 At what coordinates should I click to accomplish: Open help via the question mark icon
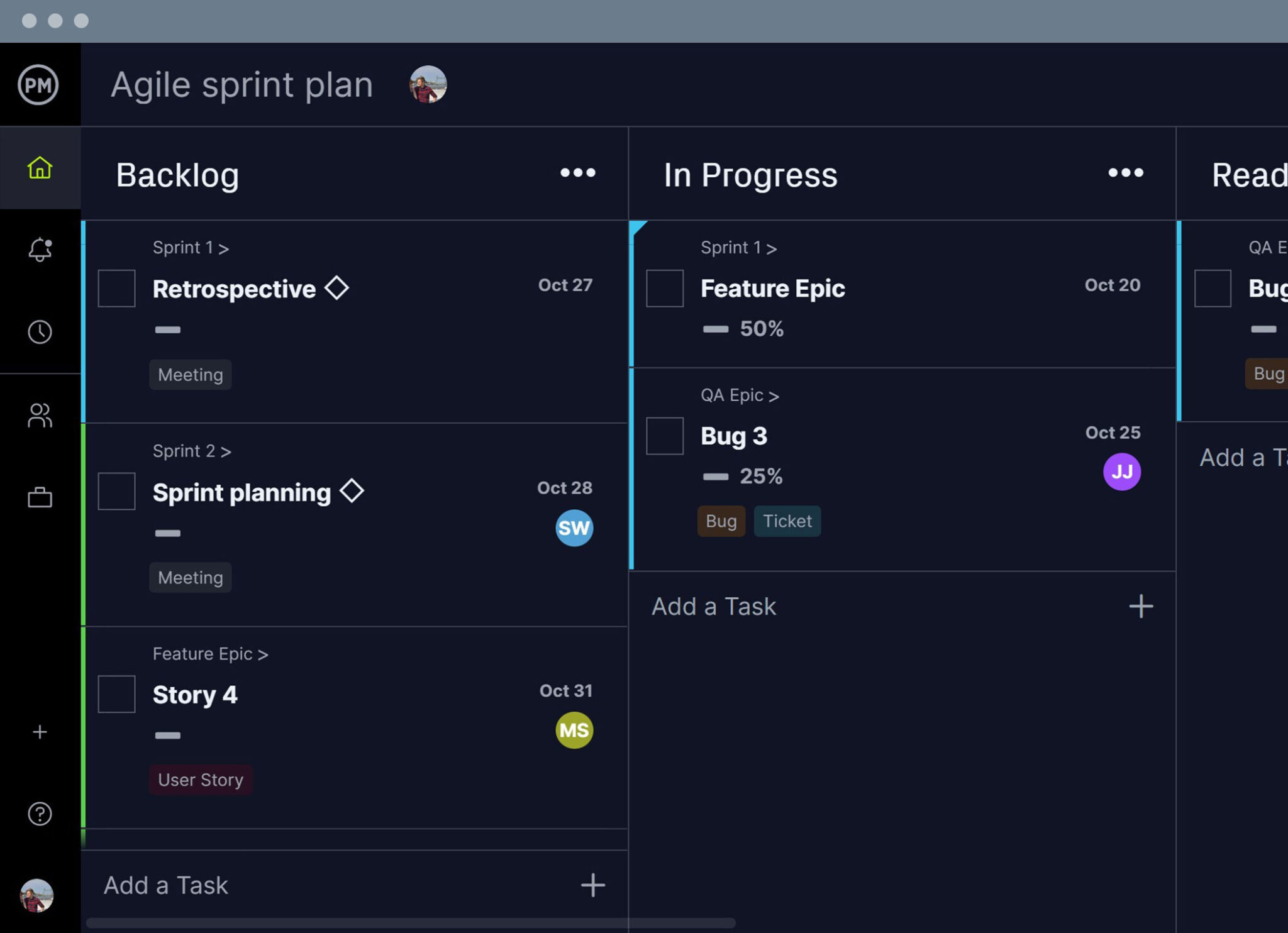click(40, 814)
